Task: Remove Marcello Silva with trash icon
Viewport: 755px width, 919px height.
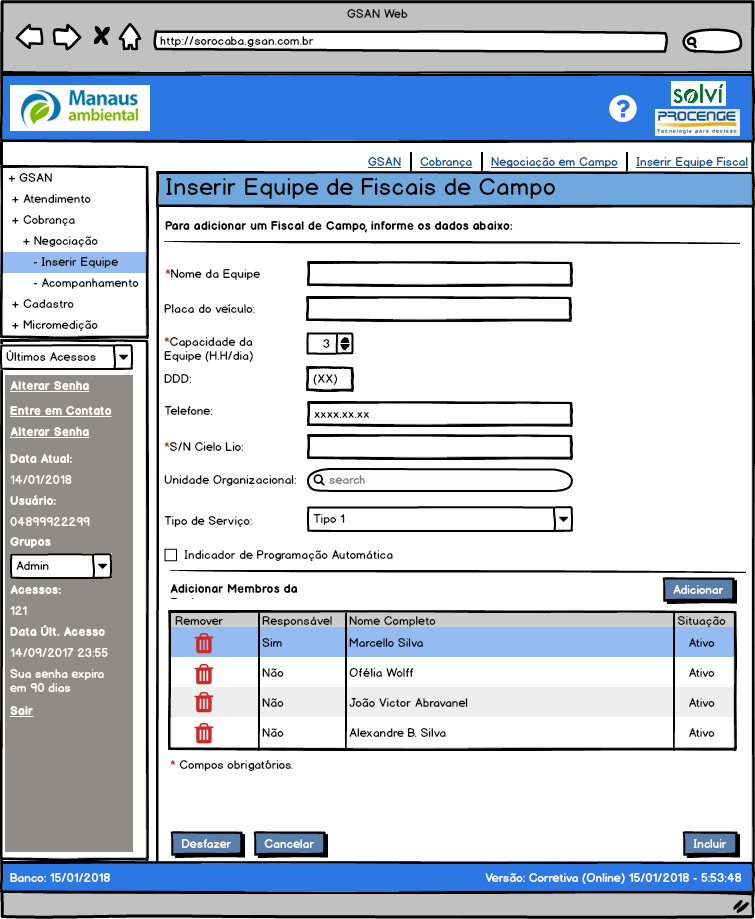Action: tap(204, 643)
